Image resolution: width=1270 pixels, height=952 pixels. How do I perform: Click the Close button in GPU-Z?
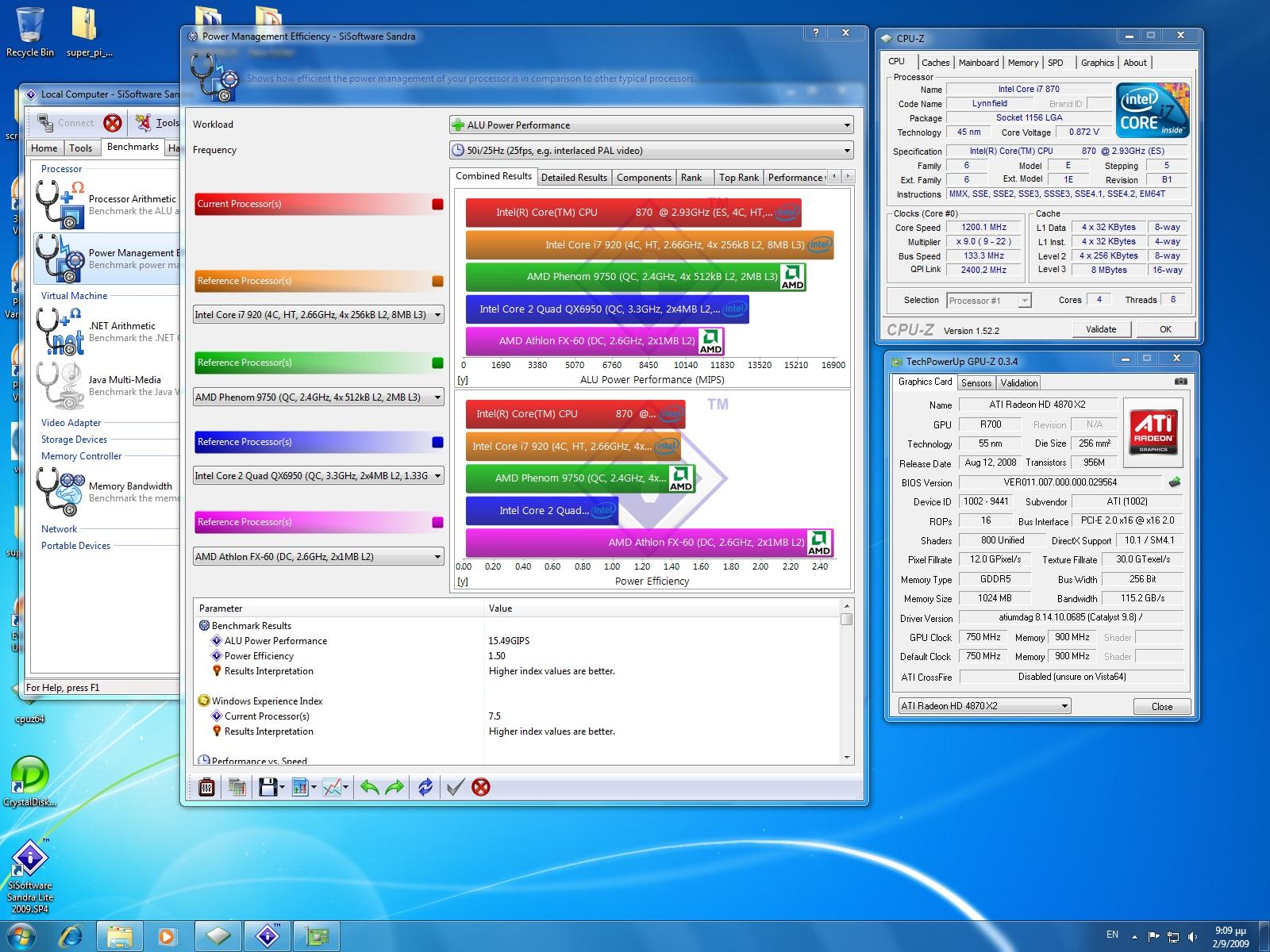pyautogui.click(x=1161, y=706)
